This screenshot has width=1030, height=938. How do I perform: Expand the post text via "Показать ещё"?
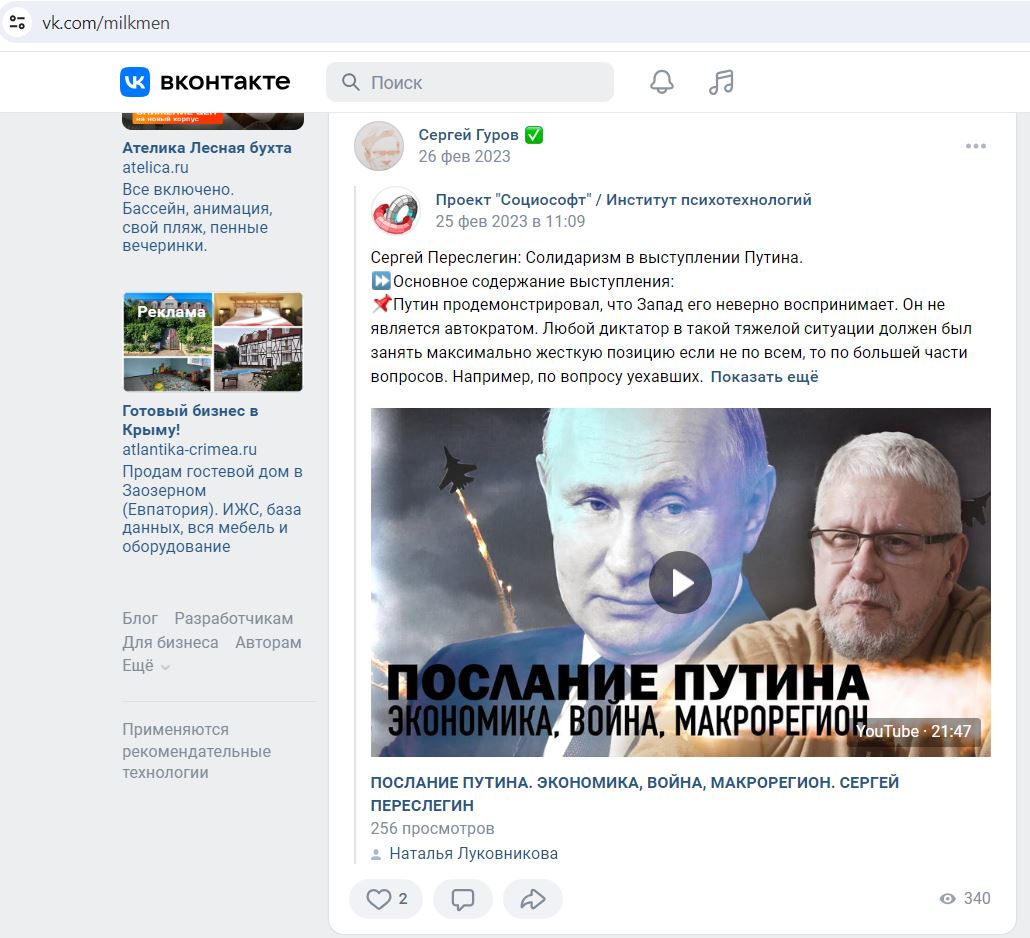click(764, 377)
